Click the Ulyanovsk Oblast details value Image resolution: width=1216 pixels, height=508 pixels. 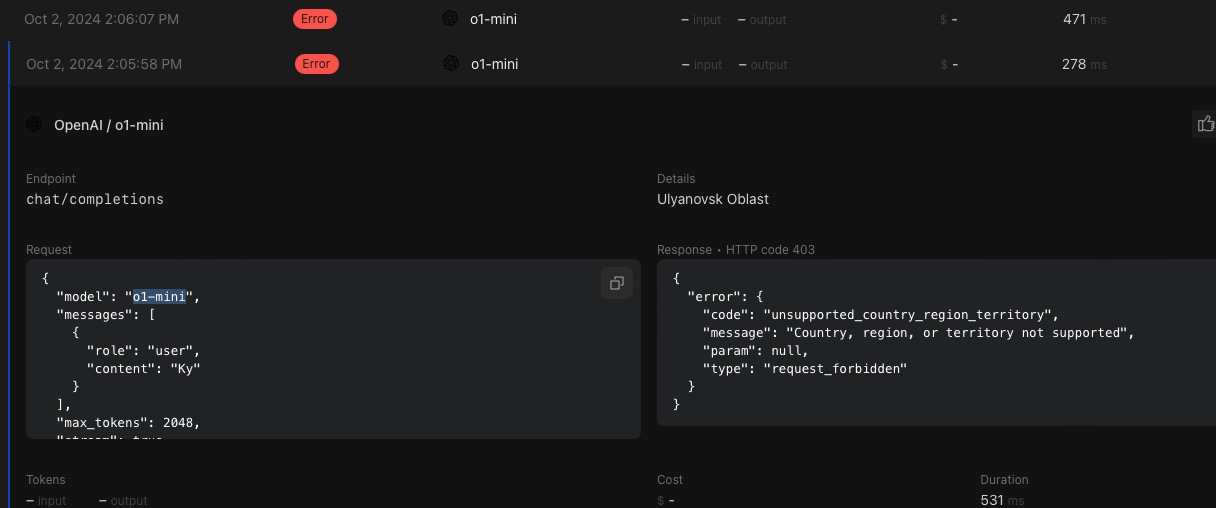pos(713,199)
